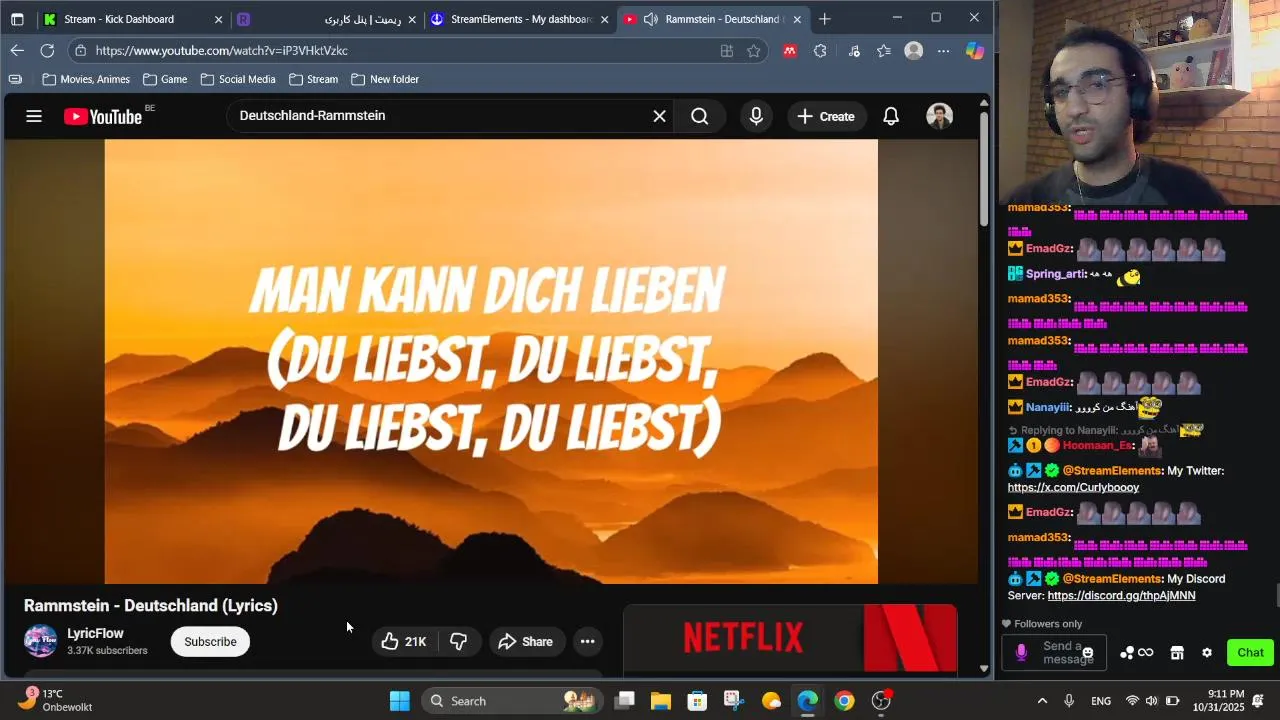Open the browser Extensions puzzle icon

pos(821,50)
